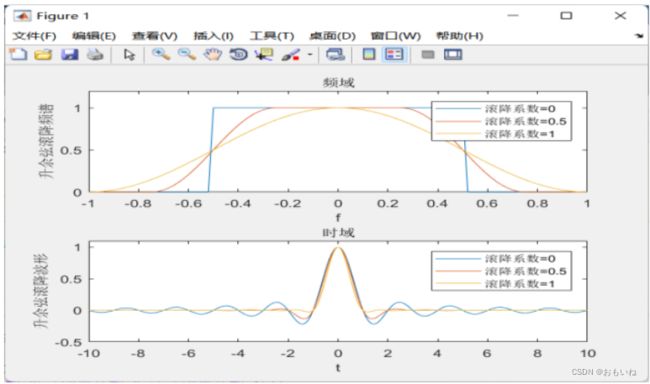Click the Hide Plot Tools icon
The height and width of the screenshot is (384, 650).
(428, 54)
